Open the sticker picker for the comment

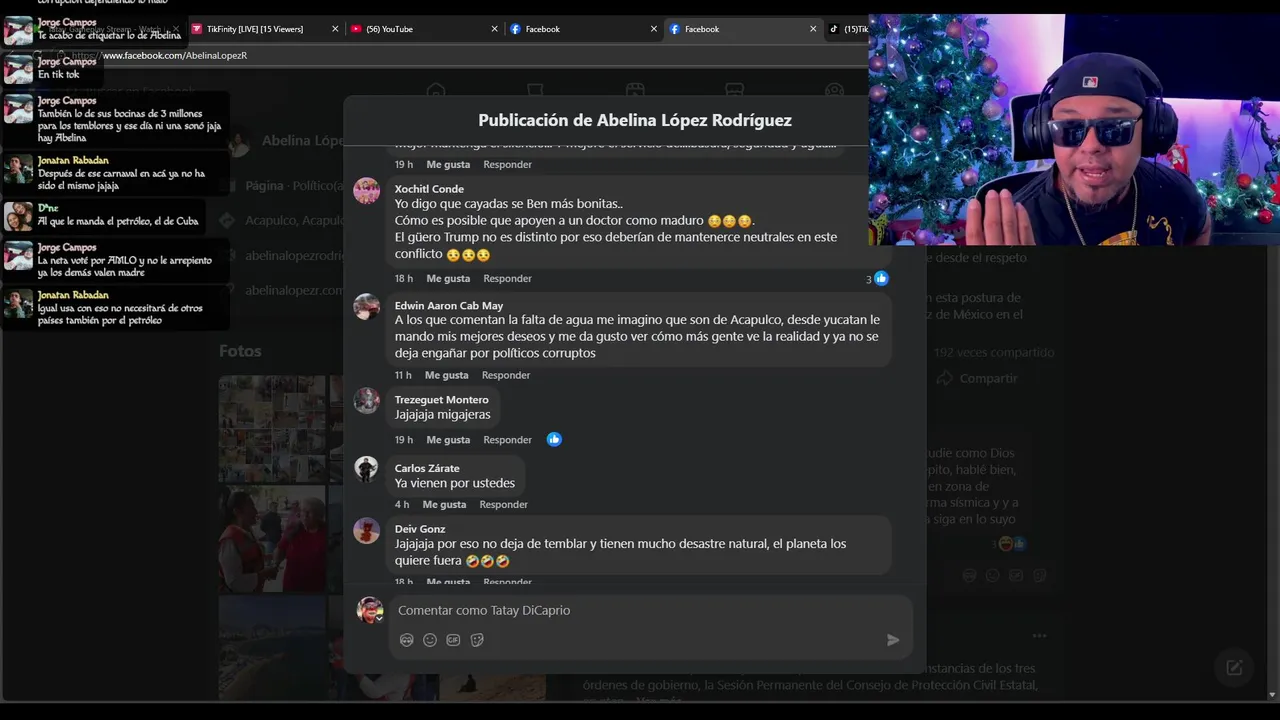point(477,640)
